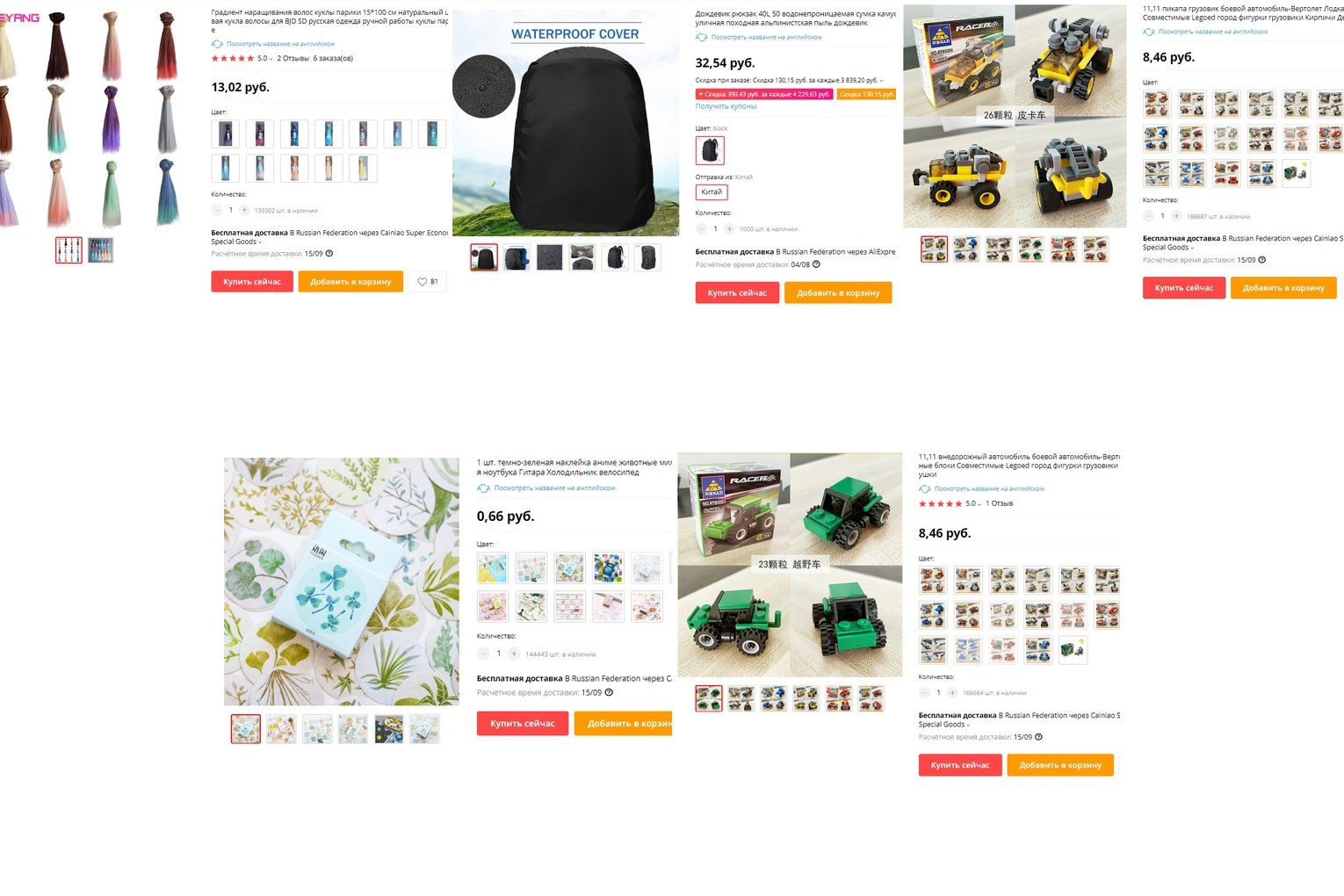Select the black backpack color option
Screen dimensions: 1344x896
(x=710, y=150)
